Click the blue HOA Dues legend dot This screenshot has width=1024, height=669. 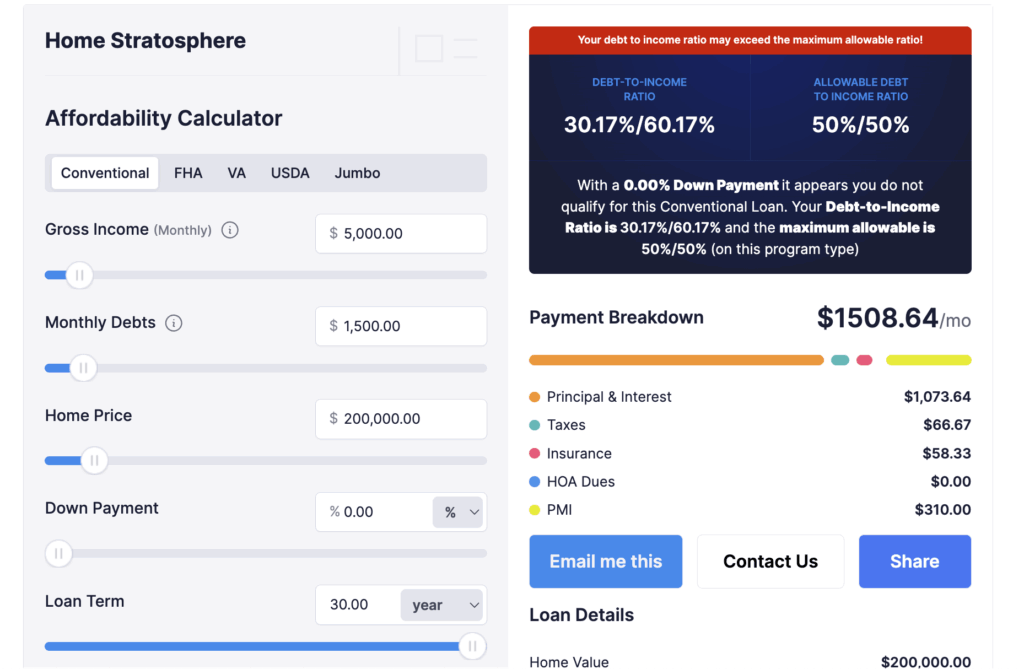[x=535, y=482]
